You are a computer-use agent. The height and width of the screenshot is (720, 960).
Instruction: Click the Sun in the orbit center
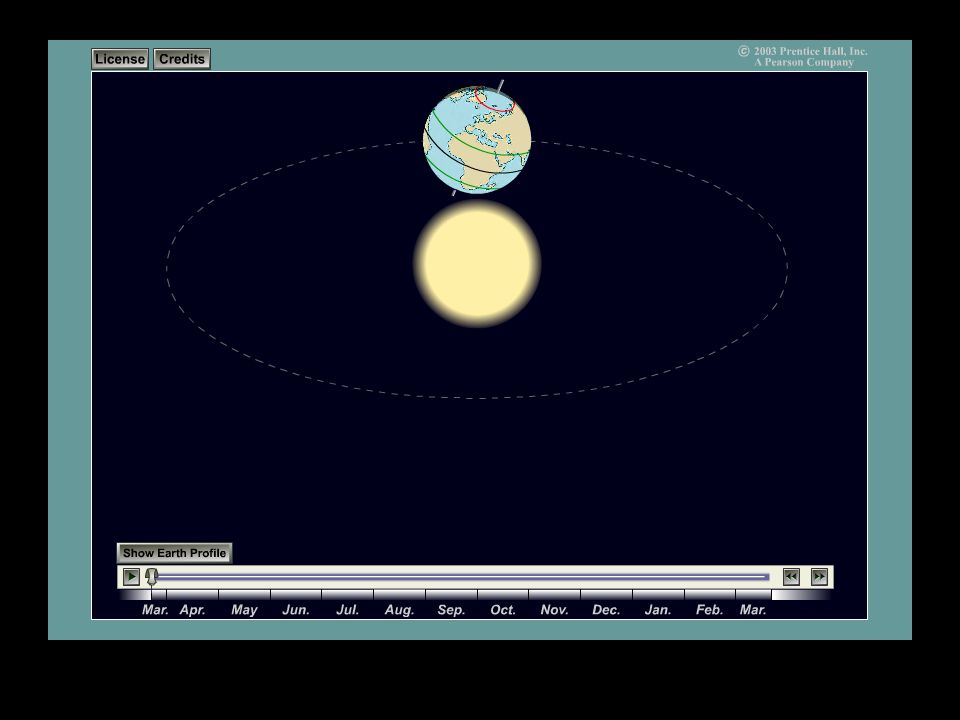pos(477,263)
